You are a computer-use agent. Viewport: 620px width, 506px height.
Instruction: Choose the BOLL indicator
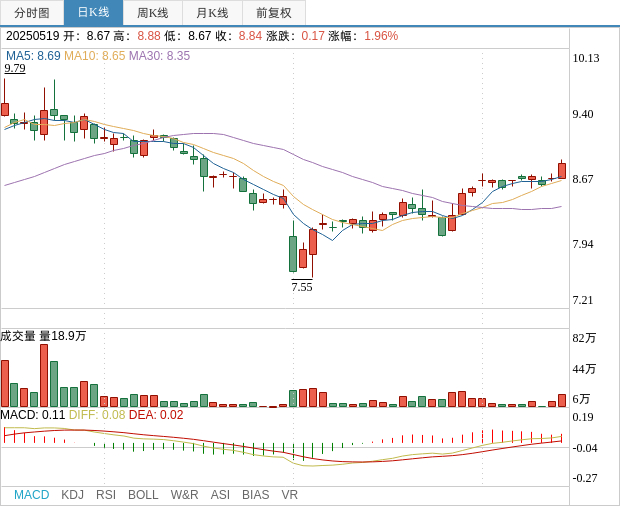pos(143,495)
